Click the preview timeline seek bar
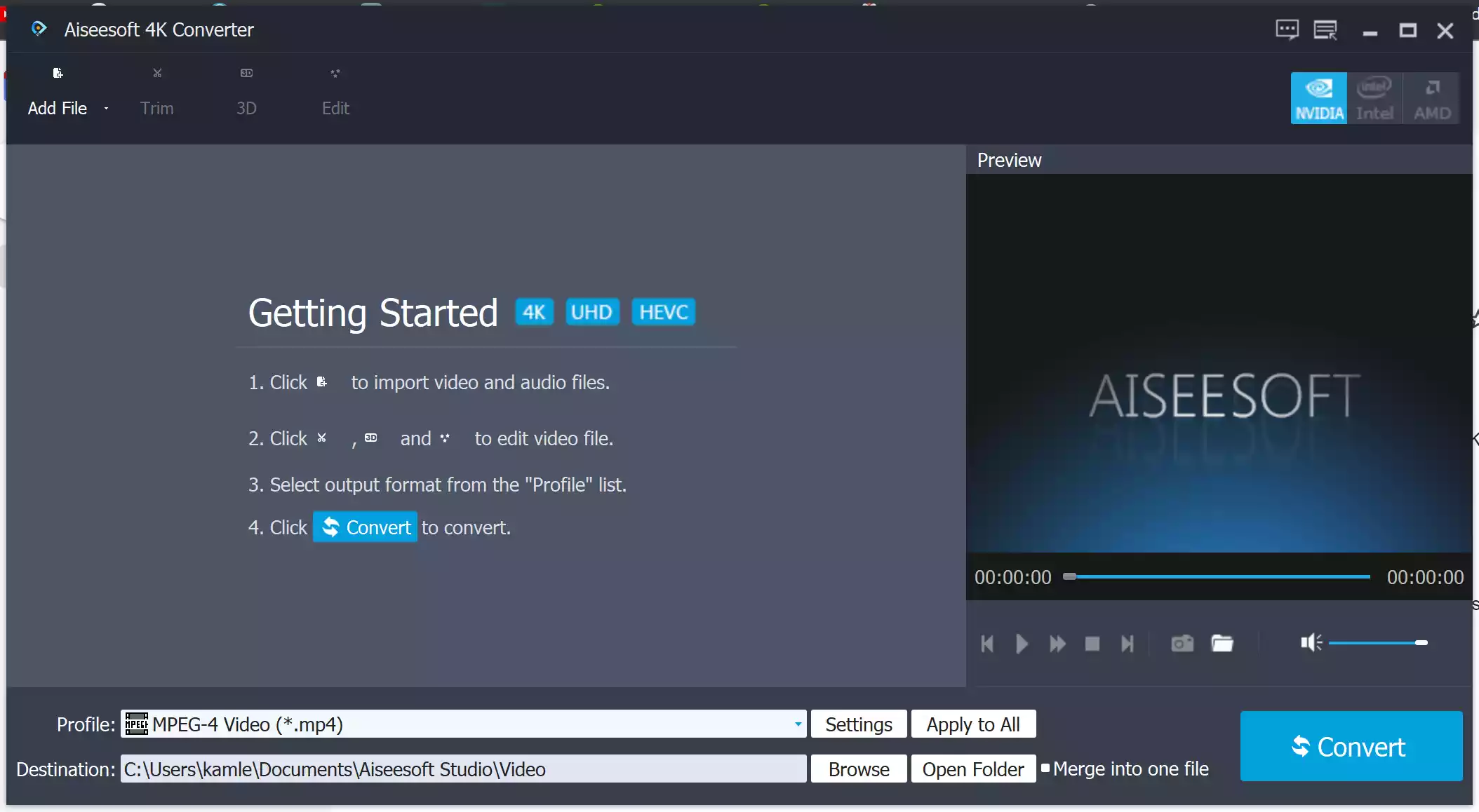Screen dimensions: 1479x812 (x=1217, y=577)
